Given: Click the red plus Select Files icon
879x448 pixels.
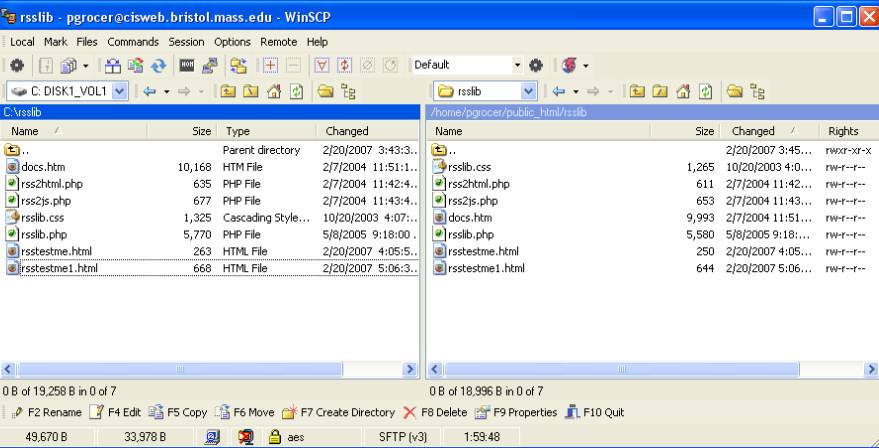Looking at the screenshot, I should [x=271, y=66].
